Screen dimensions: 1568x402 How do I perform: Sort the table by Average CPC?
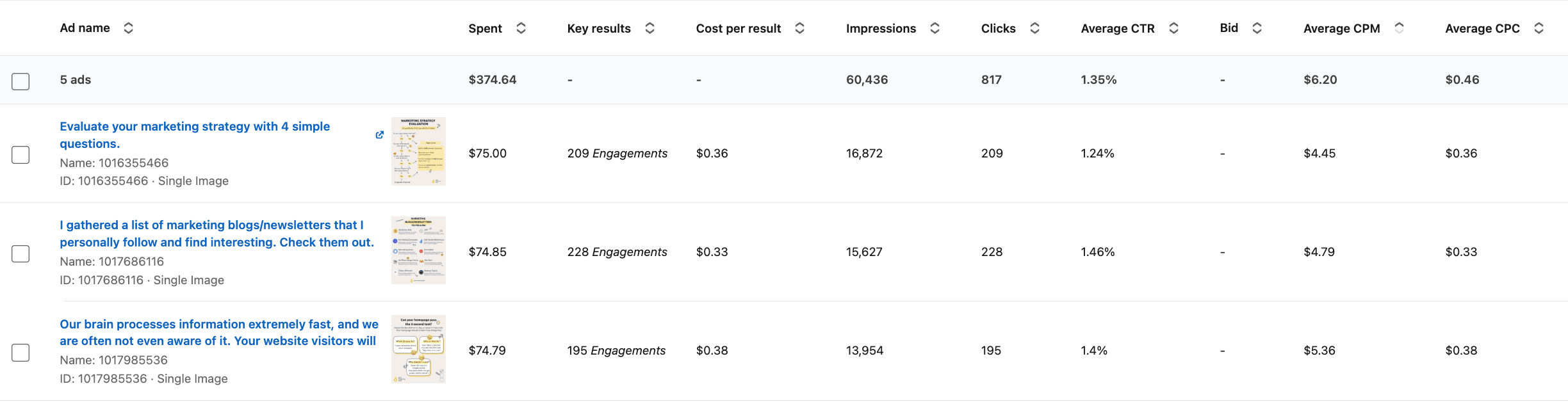click(1539, 28)
